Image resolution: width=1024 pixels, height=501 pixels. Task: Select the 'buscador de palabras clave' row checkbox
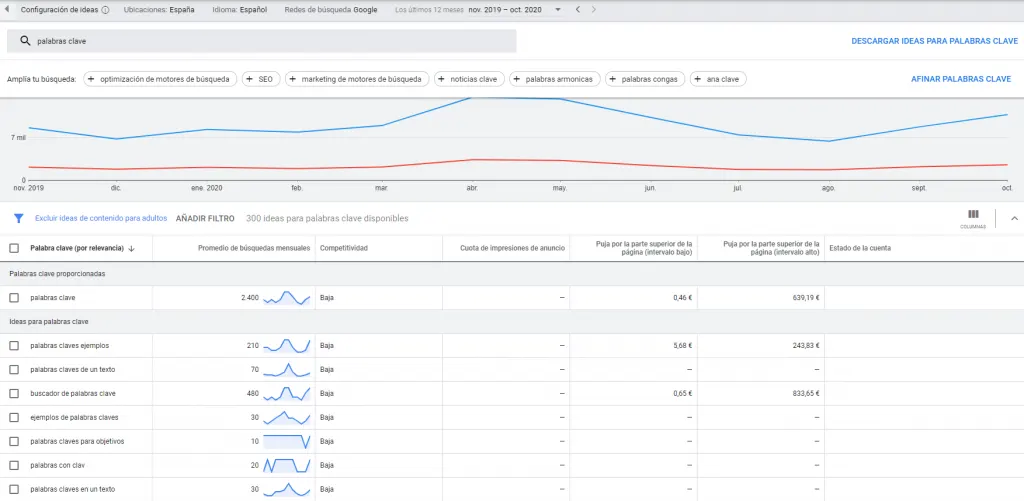coord(14,394)
